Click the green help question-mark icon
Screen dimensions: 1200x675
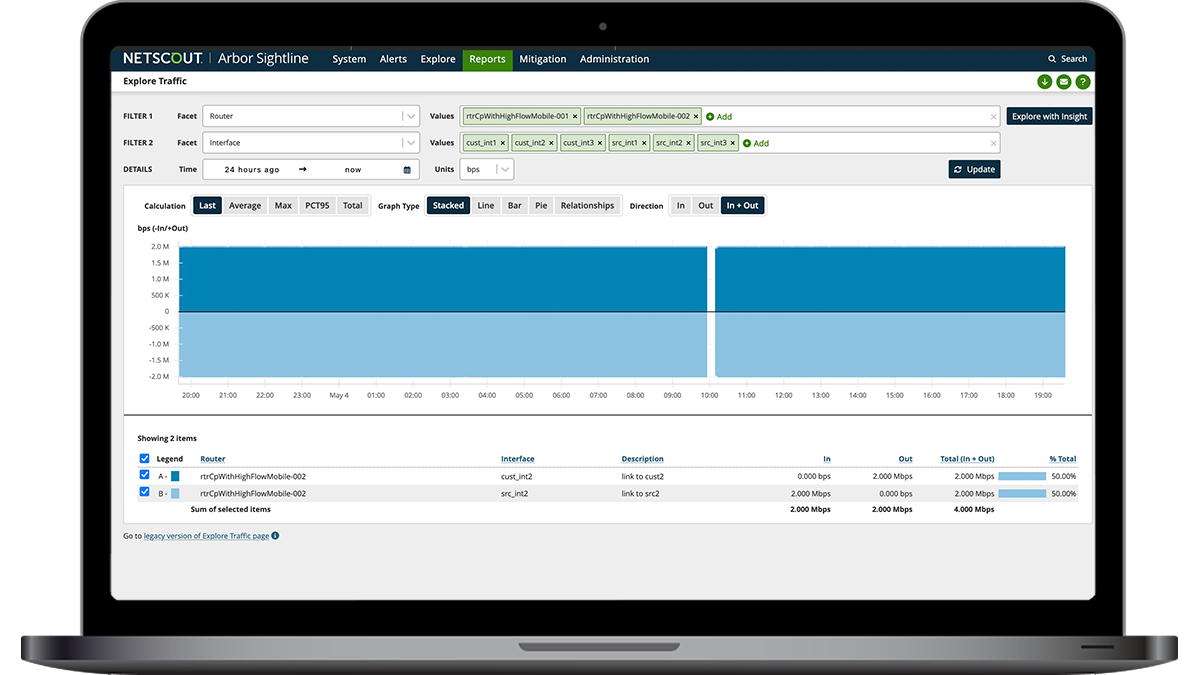tap(1082, 82)
